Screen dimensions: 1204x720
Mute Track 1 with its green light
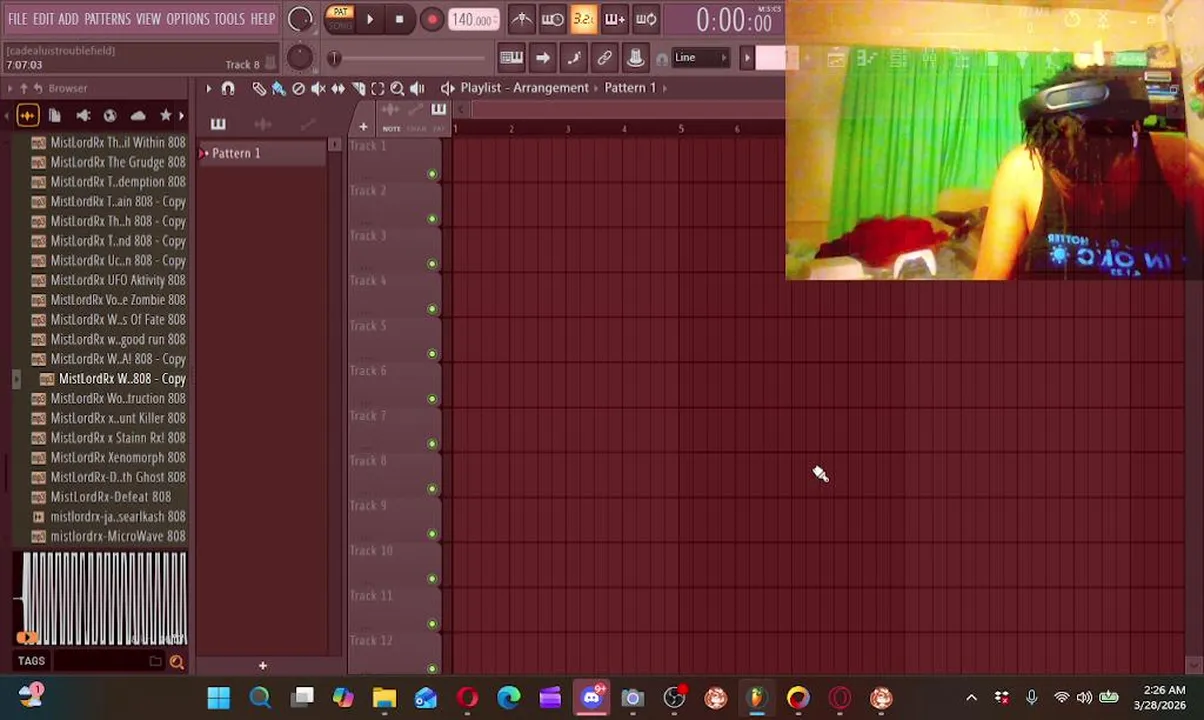click(432, 174)
